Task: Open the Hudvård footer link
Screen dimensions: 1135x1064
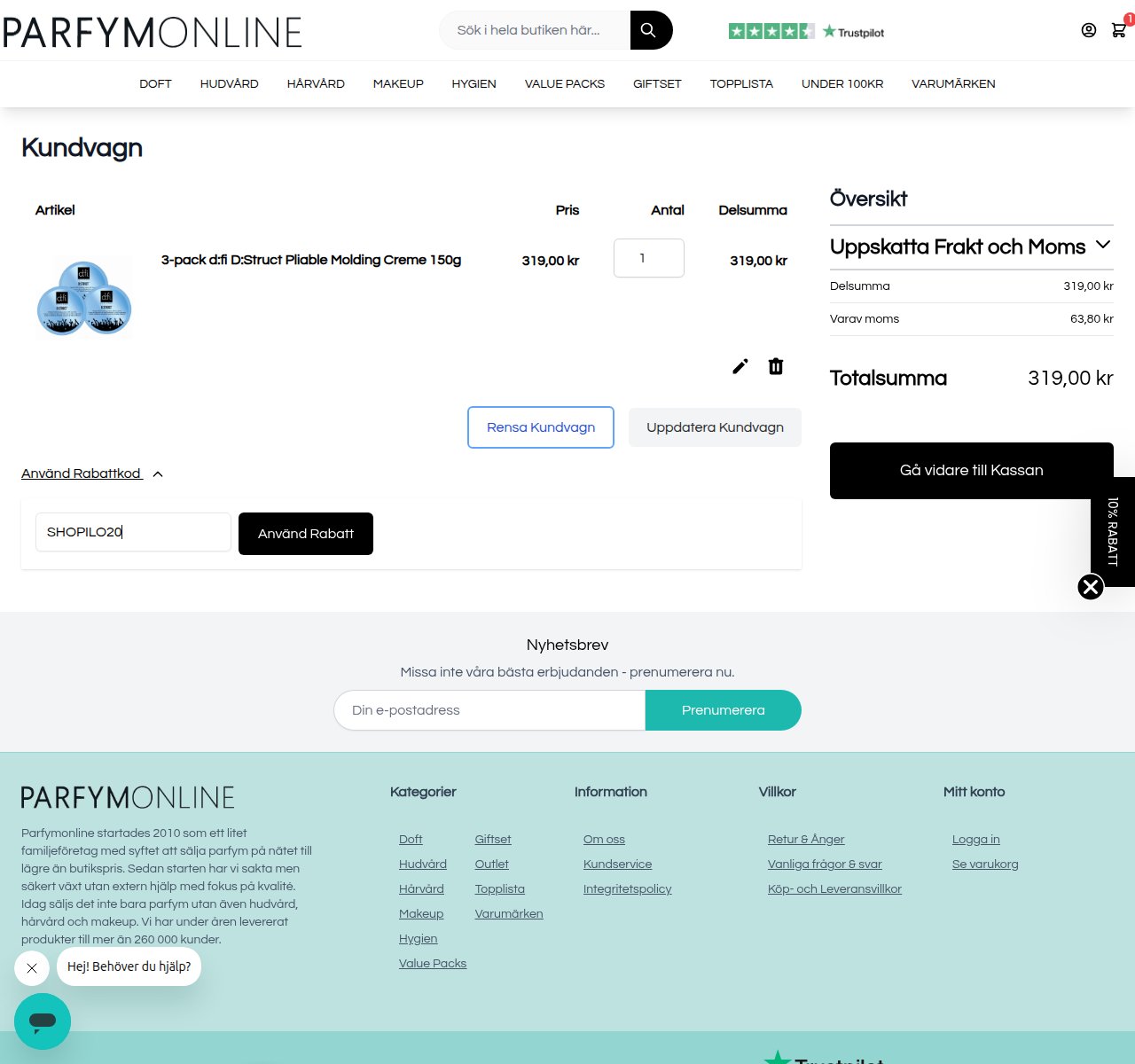Action: pos(423,864)
